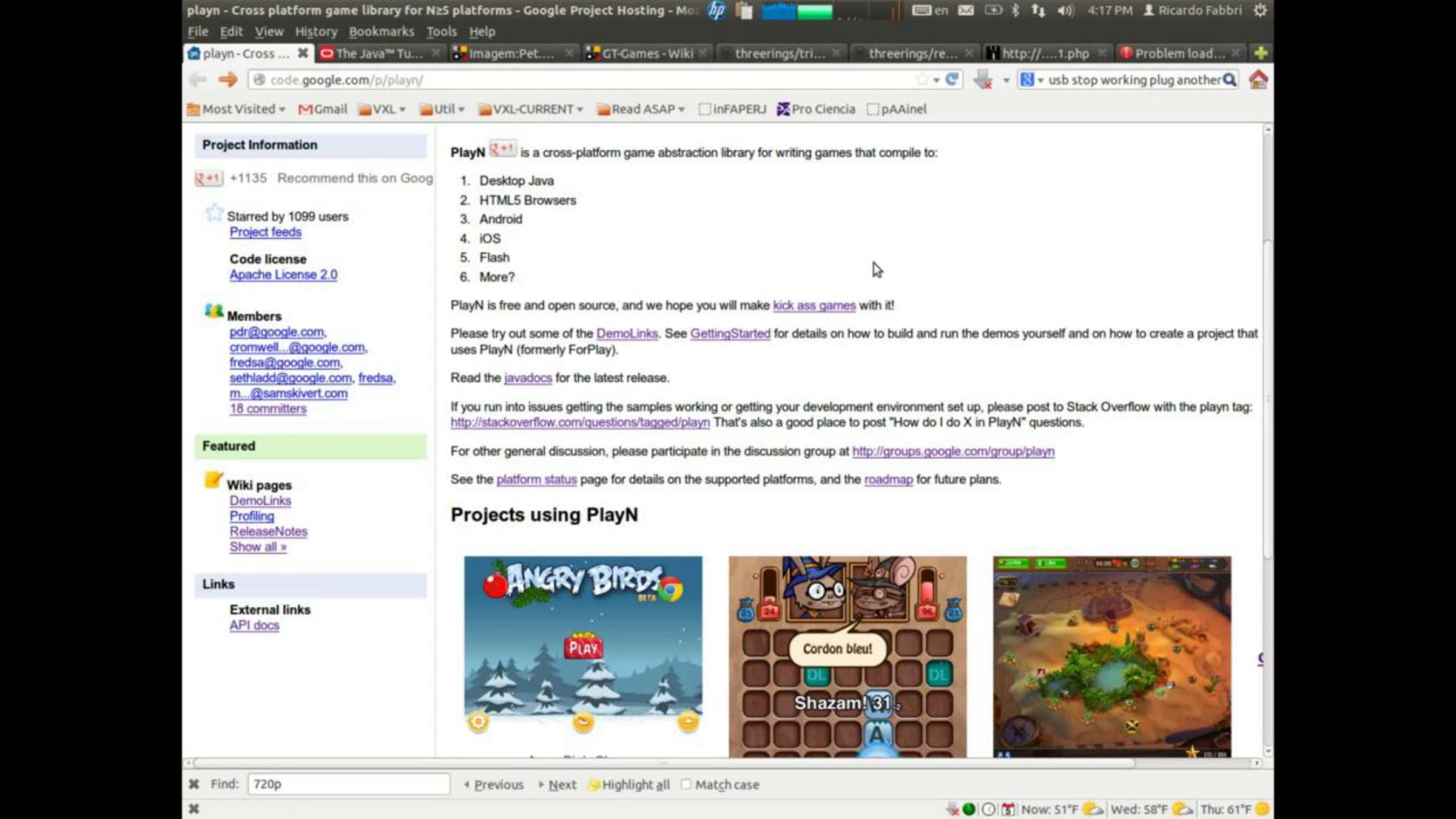Image resolution: width=1456 pixels, height=819 pixels.
Task: Open the Bookmarks menu
Action: pyautogui.click(x=381, y=32)
